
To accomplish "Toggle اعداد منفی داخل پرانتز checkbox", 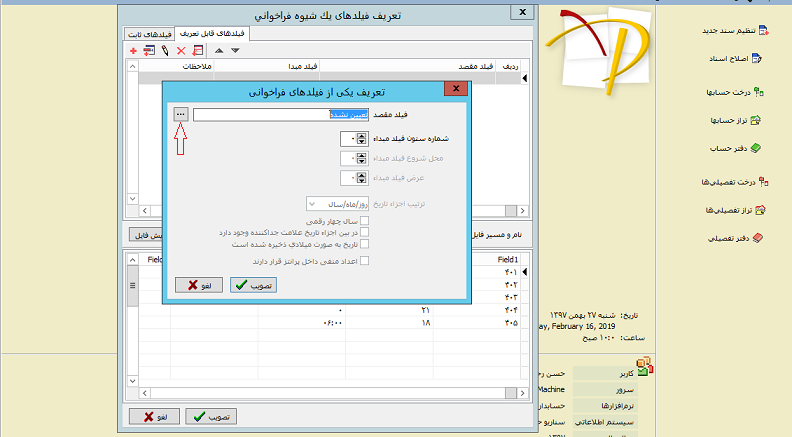I will pos(366,260).
